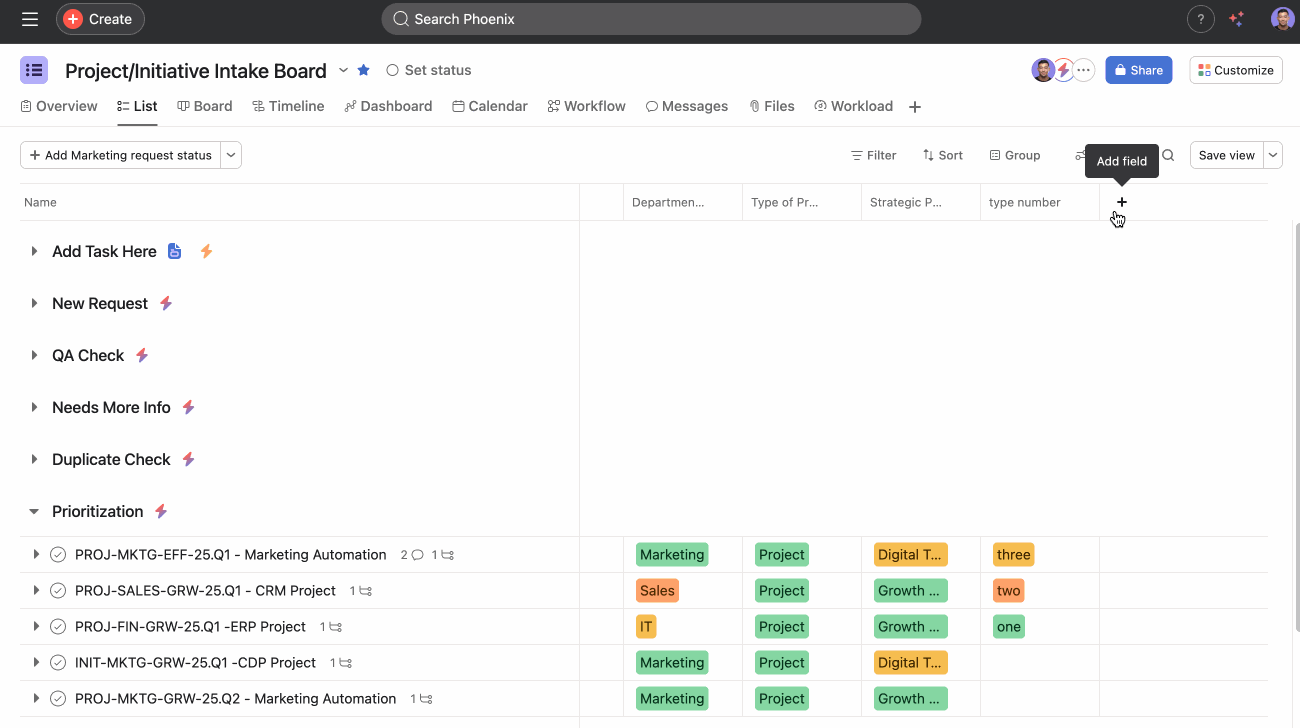Collapse the Prioritization section
Image resolution: width=1300 pixels, height=728 pixels.
[x=34, y=511]
